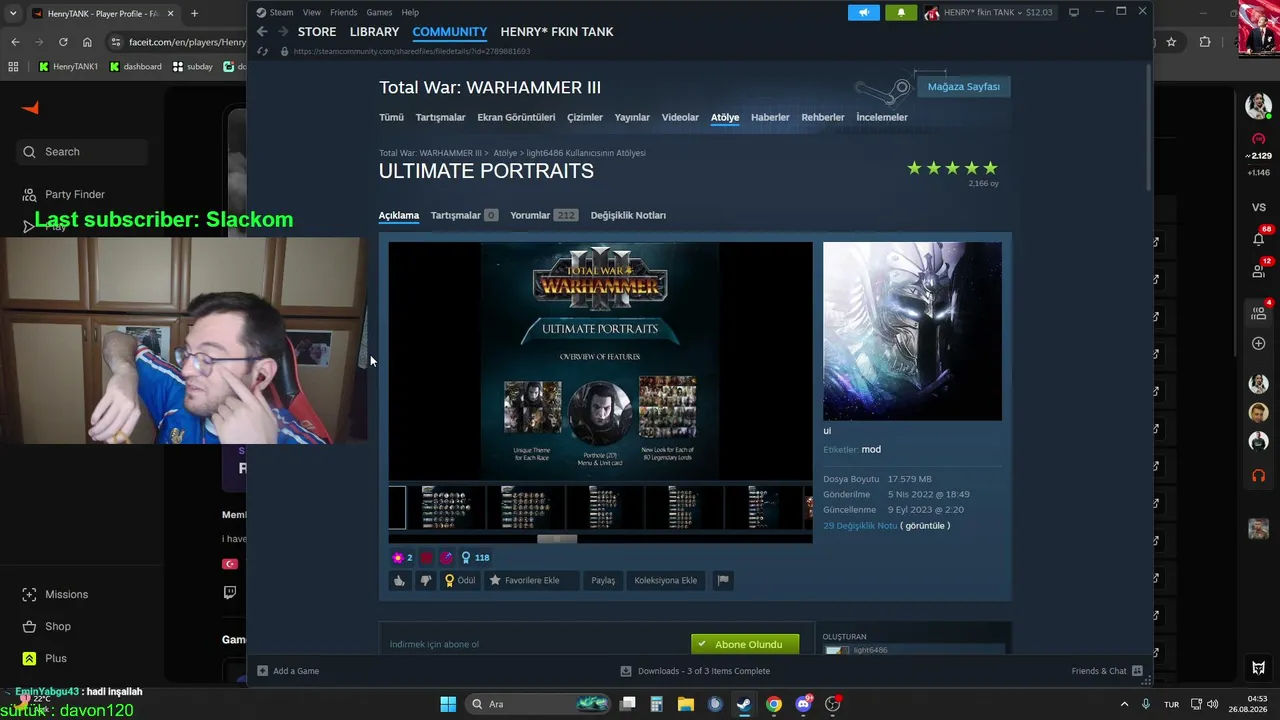
Task: Give thumbs up to Ultimate Portraits
Action: [399, 580]
